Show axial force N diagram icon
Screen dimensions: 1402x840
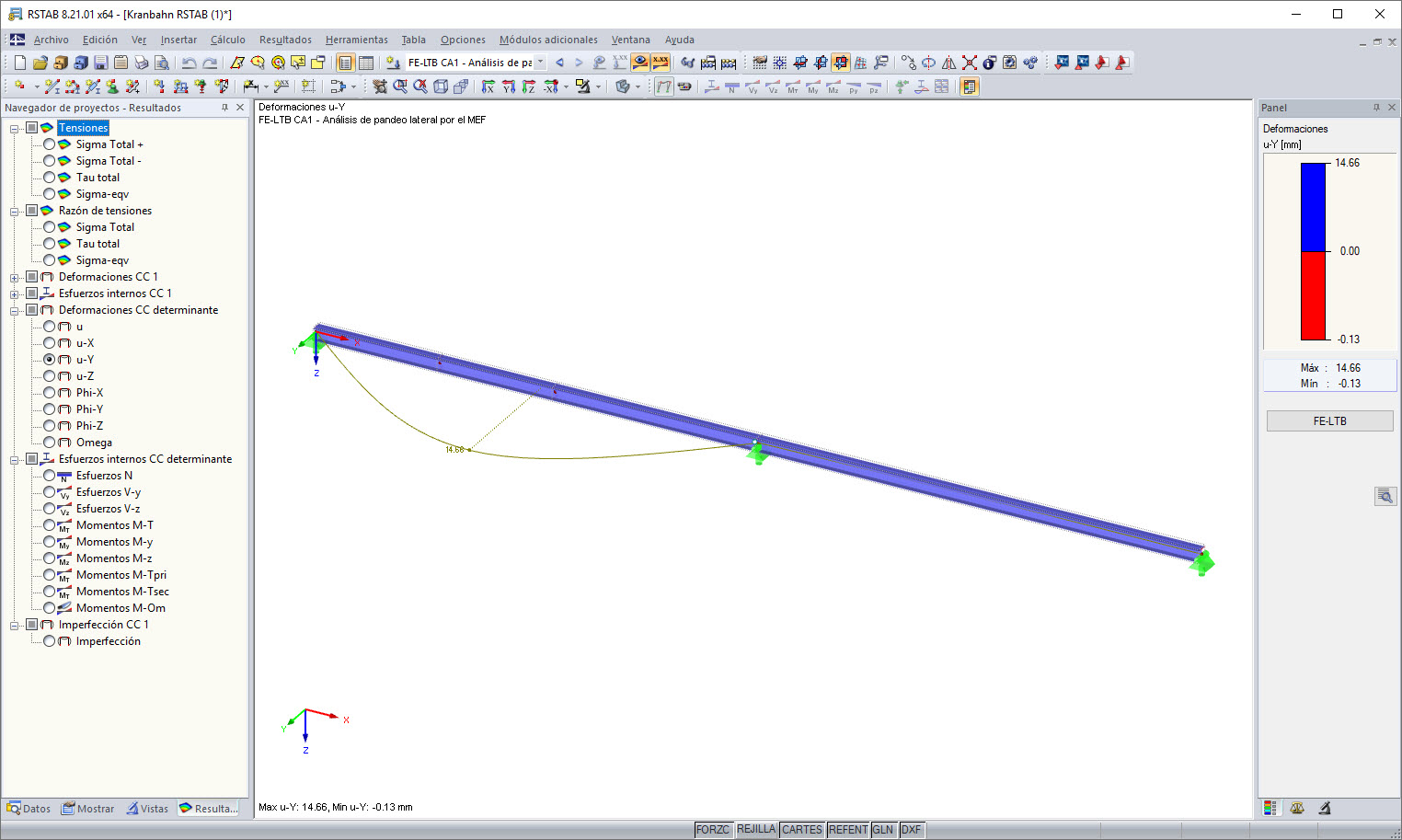pos(732,86)
